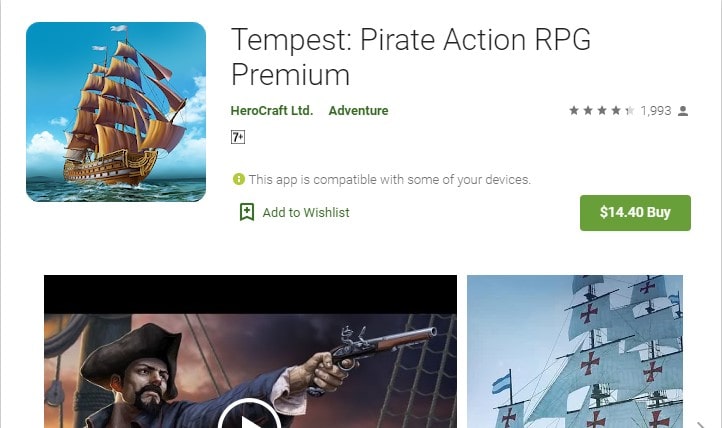Click the half-filled fifth rating star

pos(629,110)
